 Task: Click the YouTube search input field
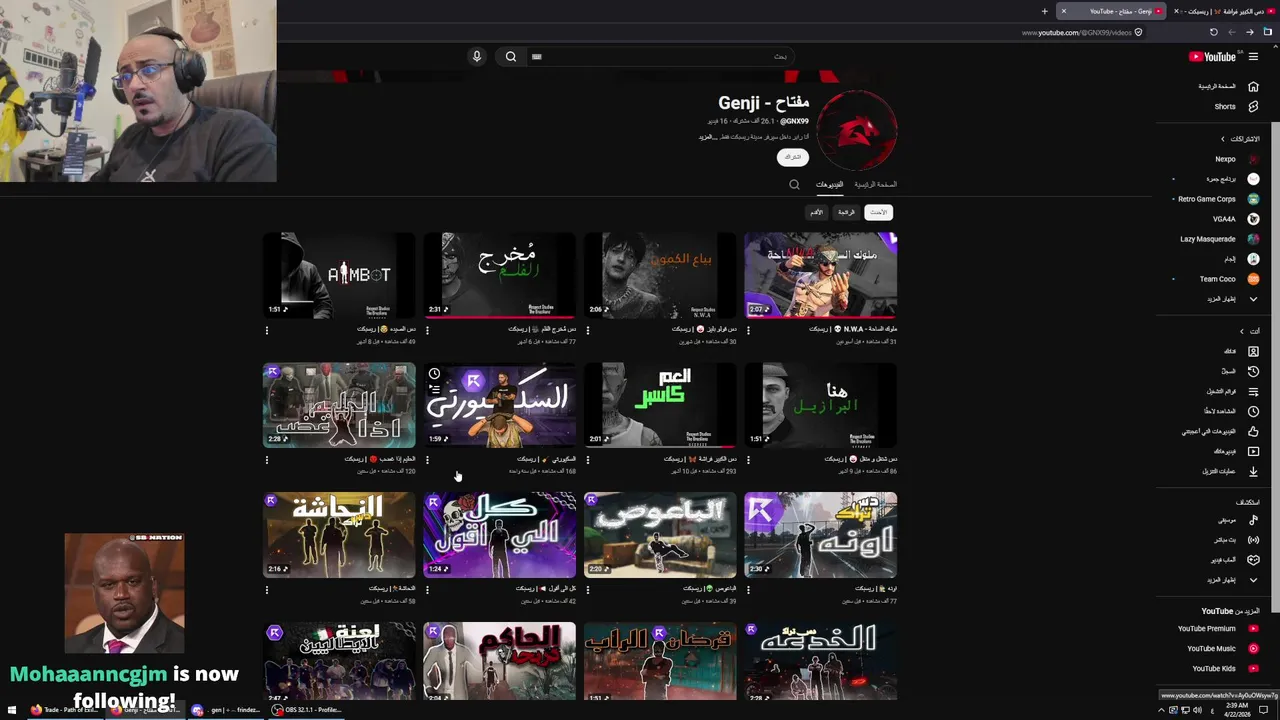pyautogui.click(x=660, y=56)
